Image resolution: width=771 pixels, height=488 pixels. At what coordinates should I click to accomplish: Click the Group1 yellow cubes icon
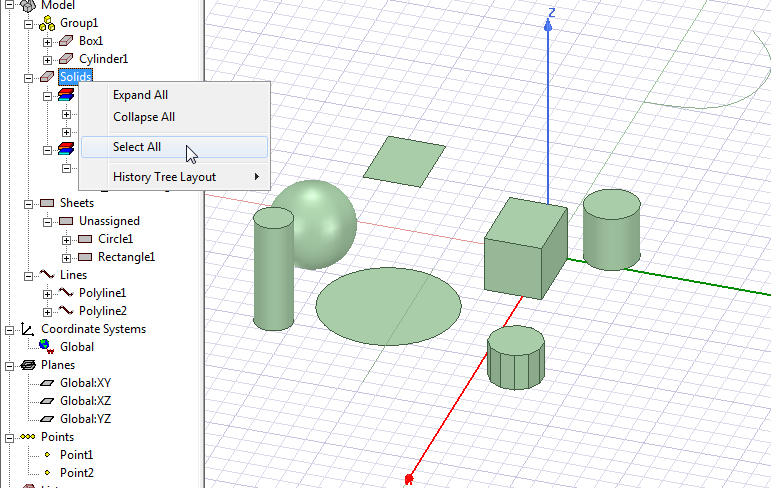(x=46, y=23)
